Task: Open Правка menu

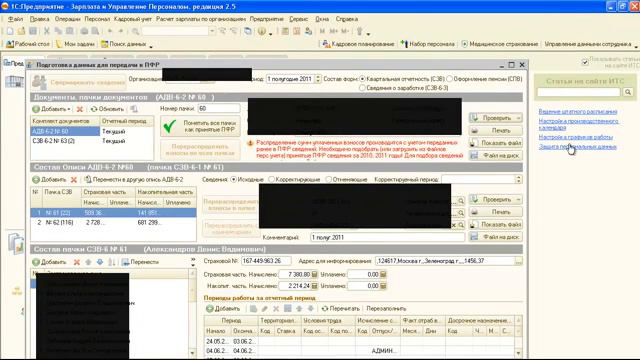Action: 39,19
